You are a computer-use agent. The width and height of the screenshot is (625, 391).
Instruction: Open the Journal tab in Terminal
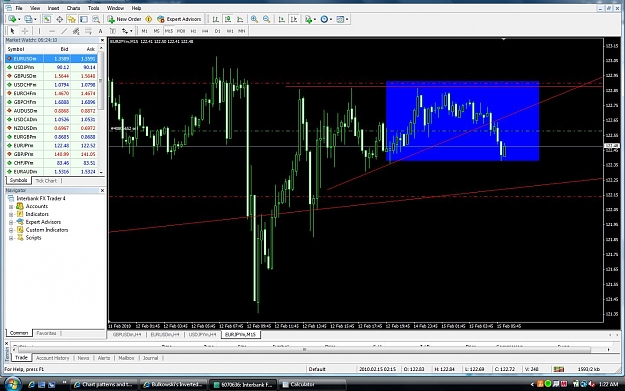click(150, 358)
